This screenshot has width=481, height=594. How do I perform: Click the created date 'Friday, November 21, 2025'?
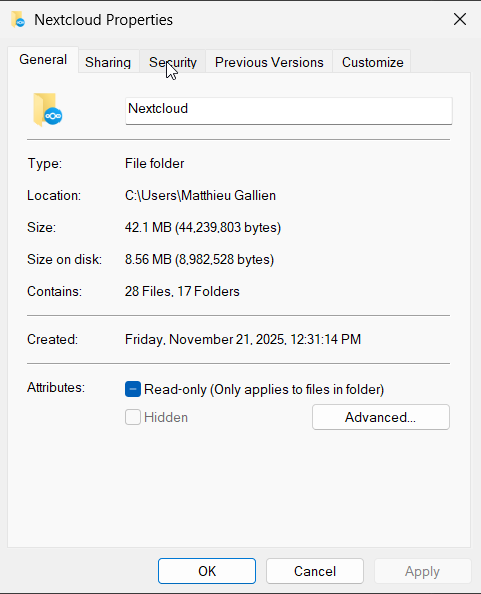point(205,339)
